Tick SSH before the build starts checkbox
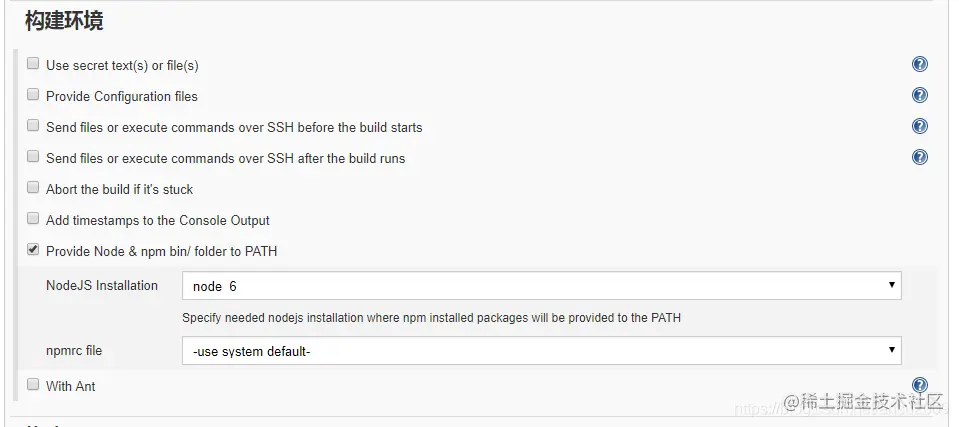This screenshot has width=959, height=427. (33, 126)
